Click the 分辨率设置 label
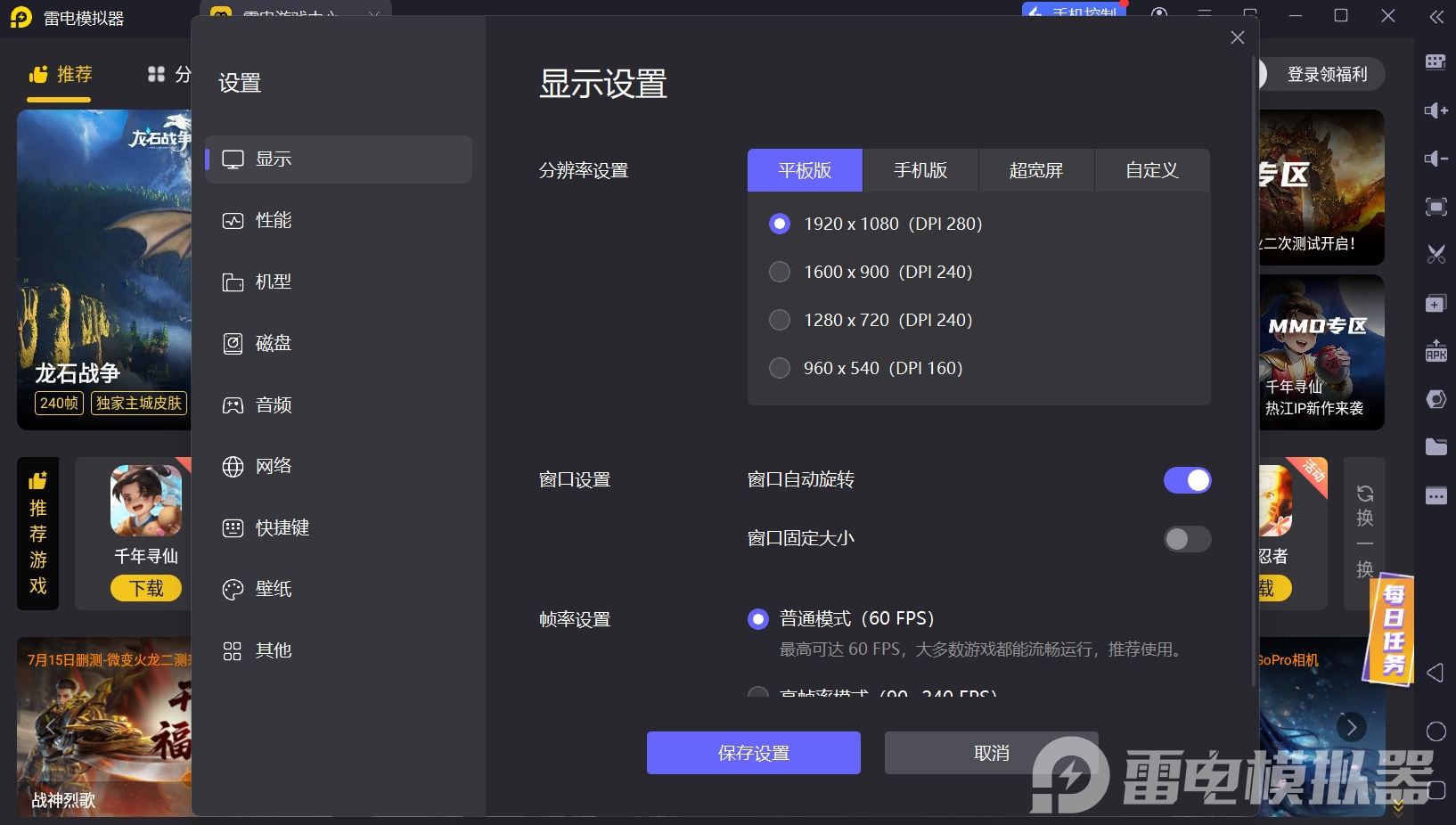Screen dimensions: 1456x825 click(x=584, y=170)
